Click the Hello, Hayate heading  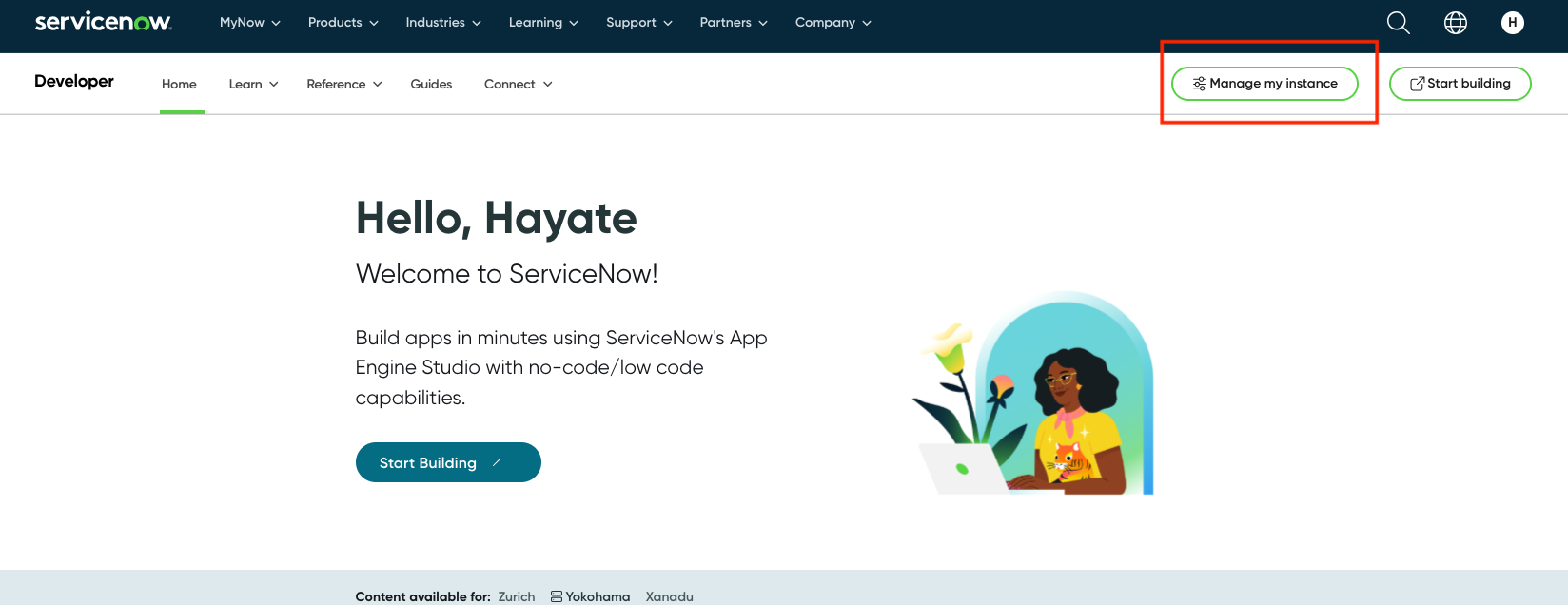tap(496, 219)
